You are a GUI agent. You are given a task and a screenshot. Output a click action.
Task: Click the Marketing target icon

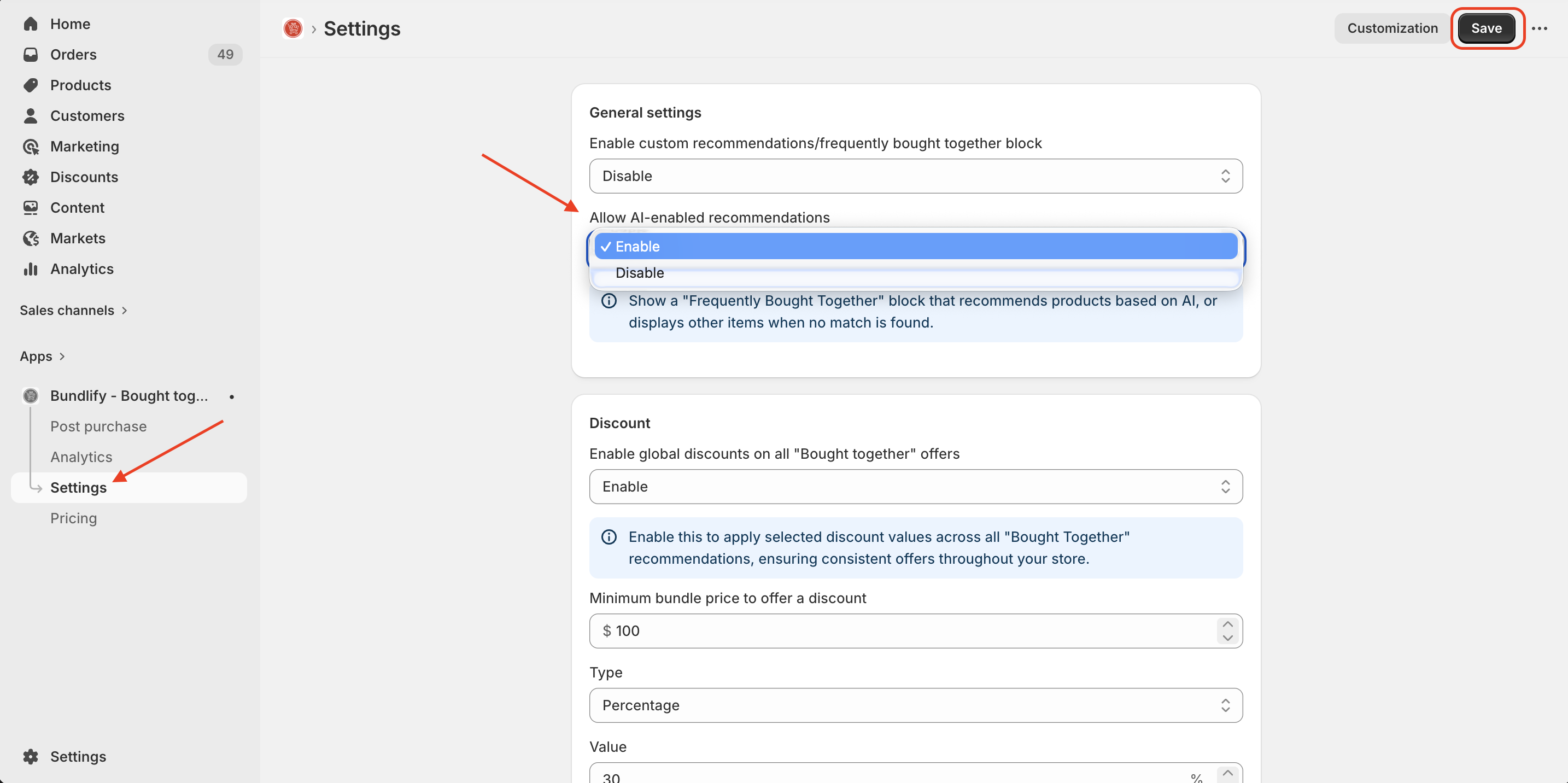click(31, 147)
